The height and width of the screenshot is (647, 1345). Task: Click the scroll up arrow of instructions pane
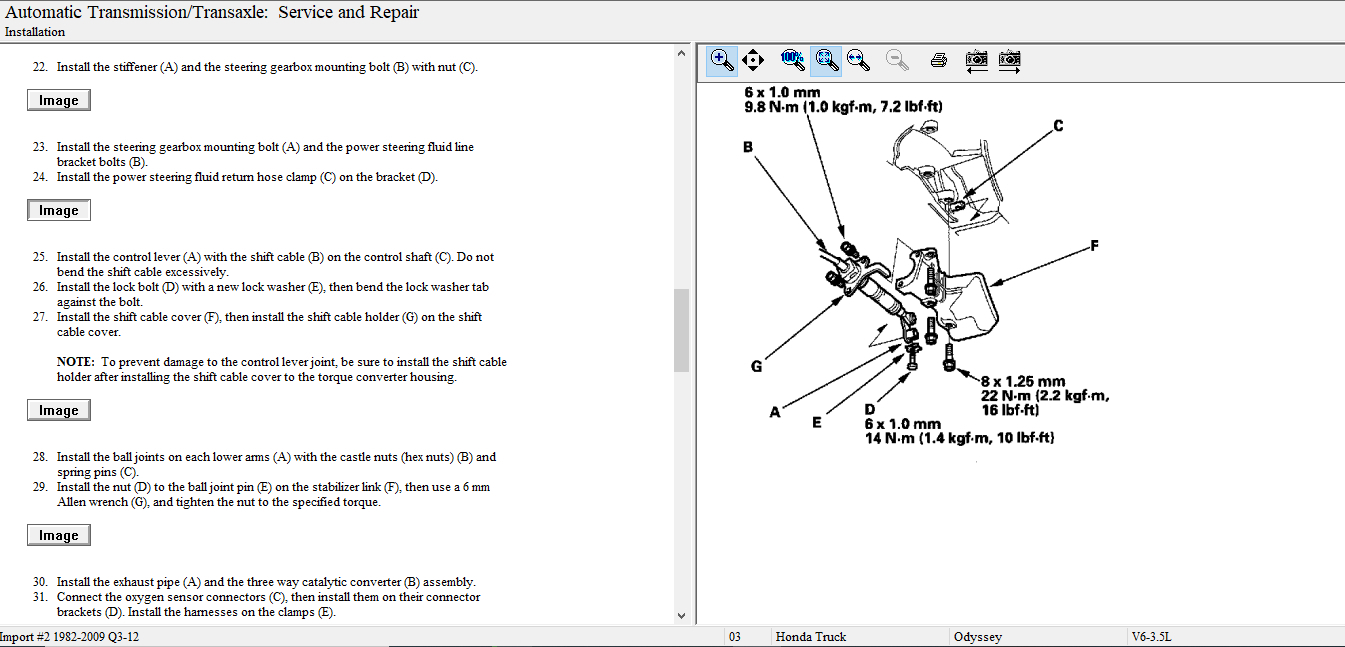click(x=682, y=53)
